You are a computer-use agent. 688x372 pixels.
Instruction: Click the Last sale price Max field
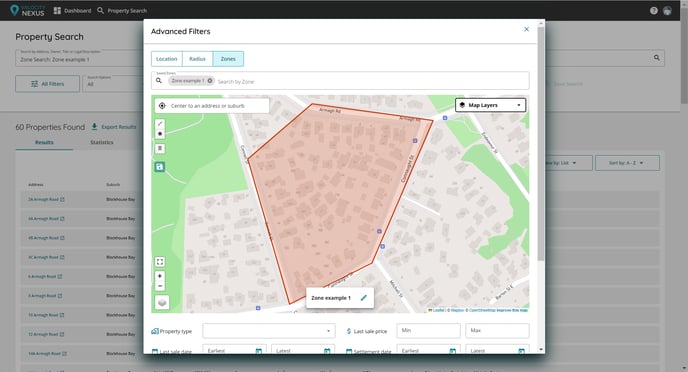click(497, 330)
